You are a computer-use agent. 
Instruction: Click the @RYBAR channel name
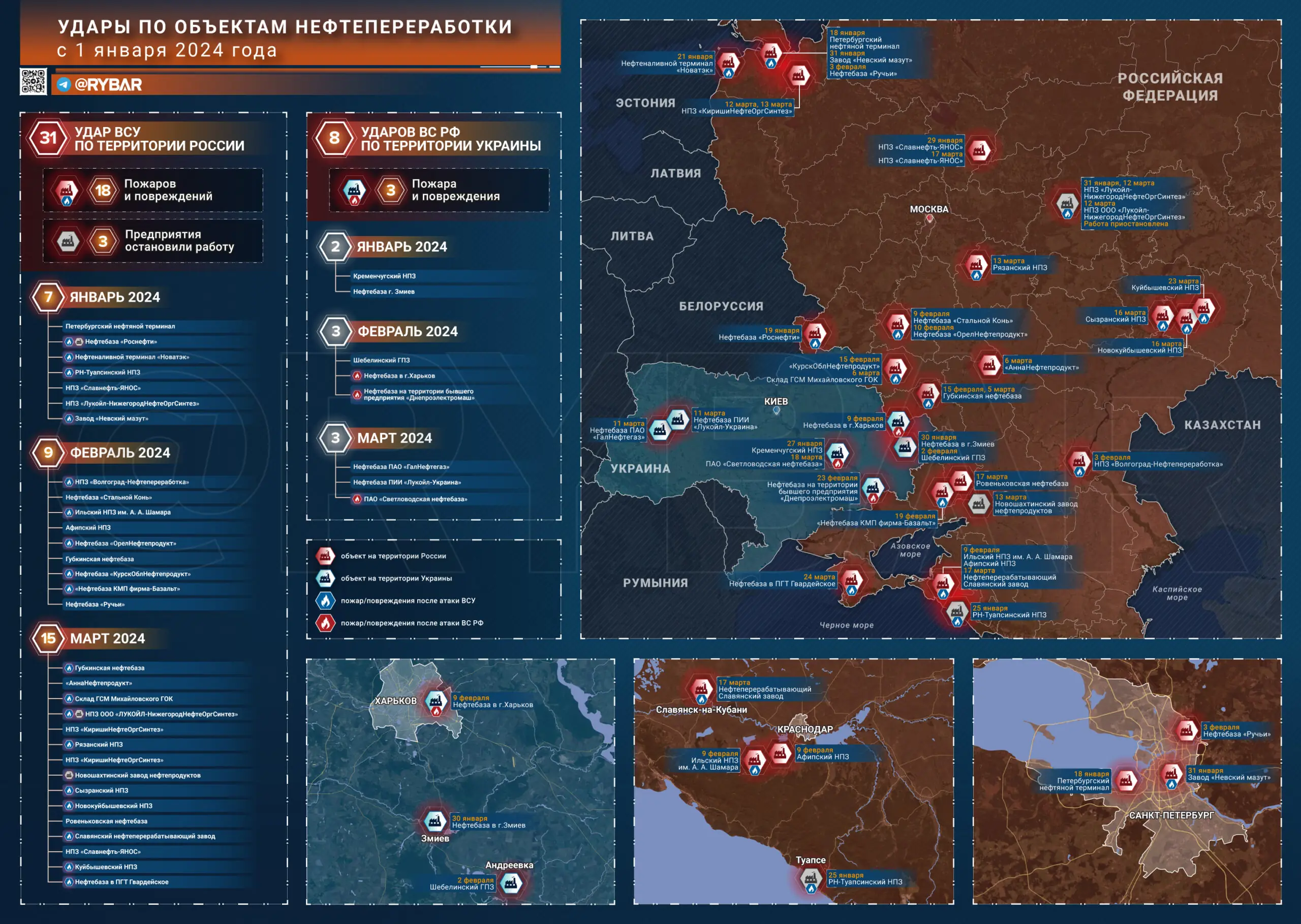[108, 85]
